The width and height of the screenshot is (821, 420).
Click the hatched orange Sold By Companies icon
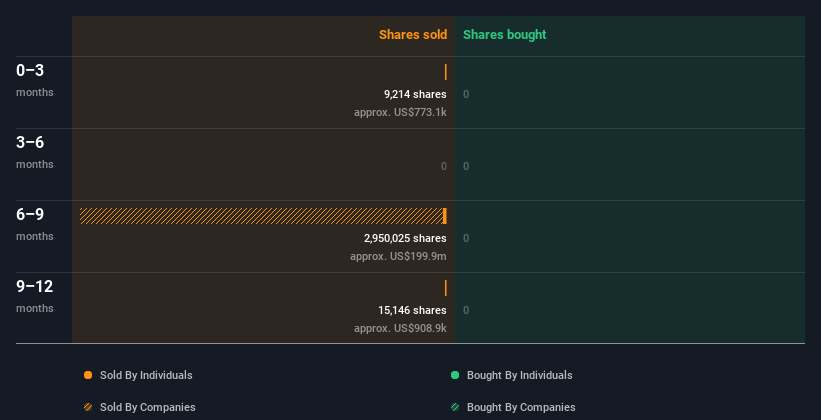88,407
